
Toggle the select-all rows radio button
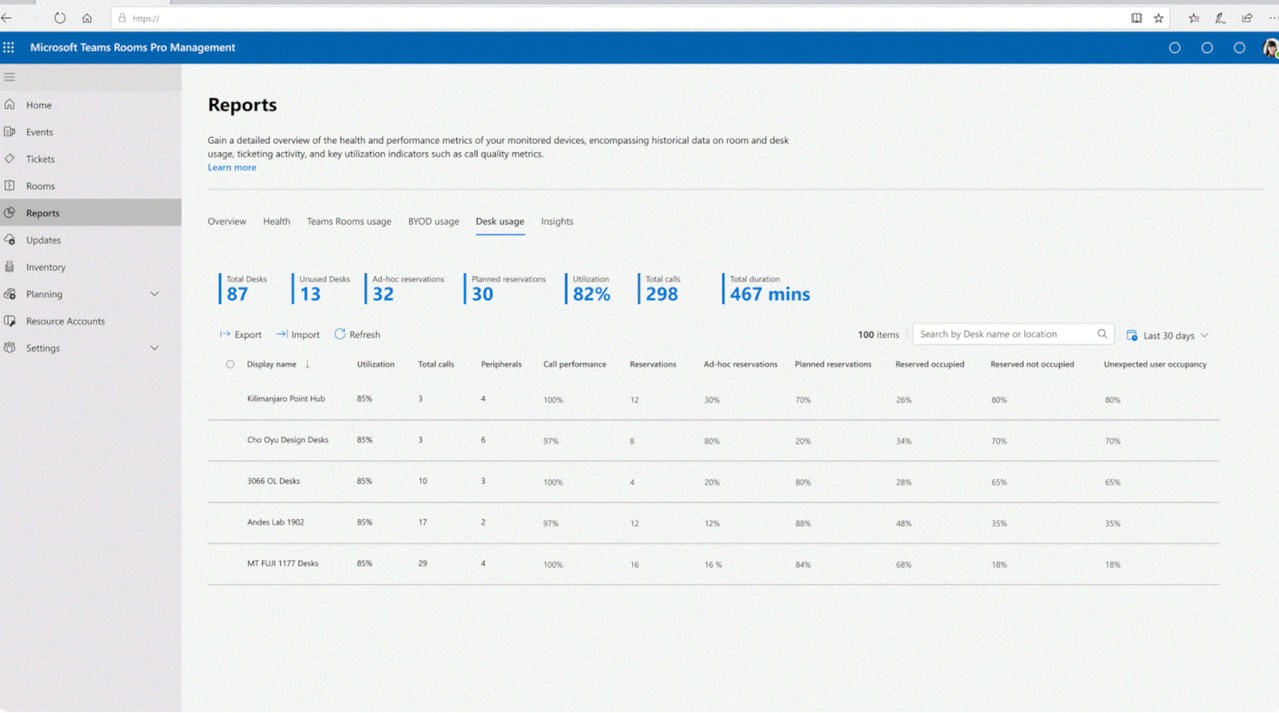point(230,365)
